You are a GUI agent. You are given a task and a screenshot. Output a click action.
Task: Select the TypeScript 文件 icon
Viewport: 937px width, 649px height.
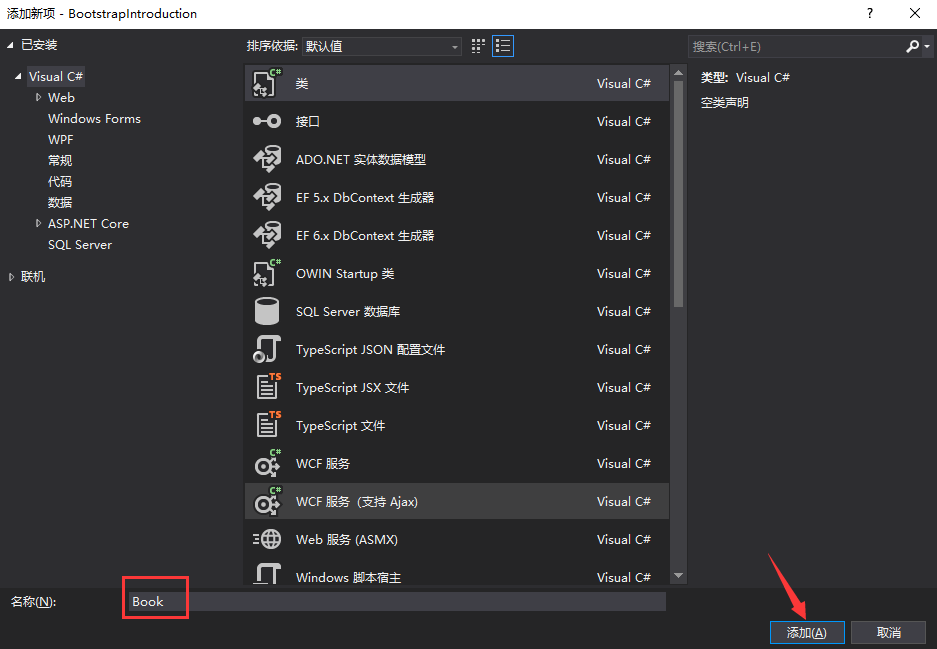tap(268, 425)
